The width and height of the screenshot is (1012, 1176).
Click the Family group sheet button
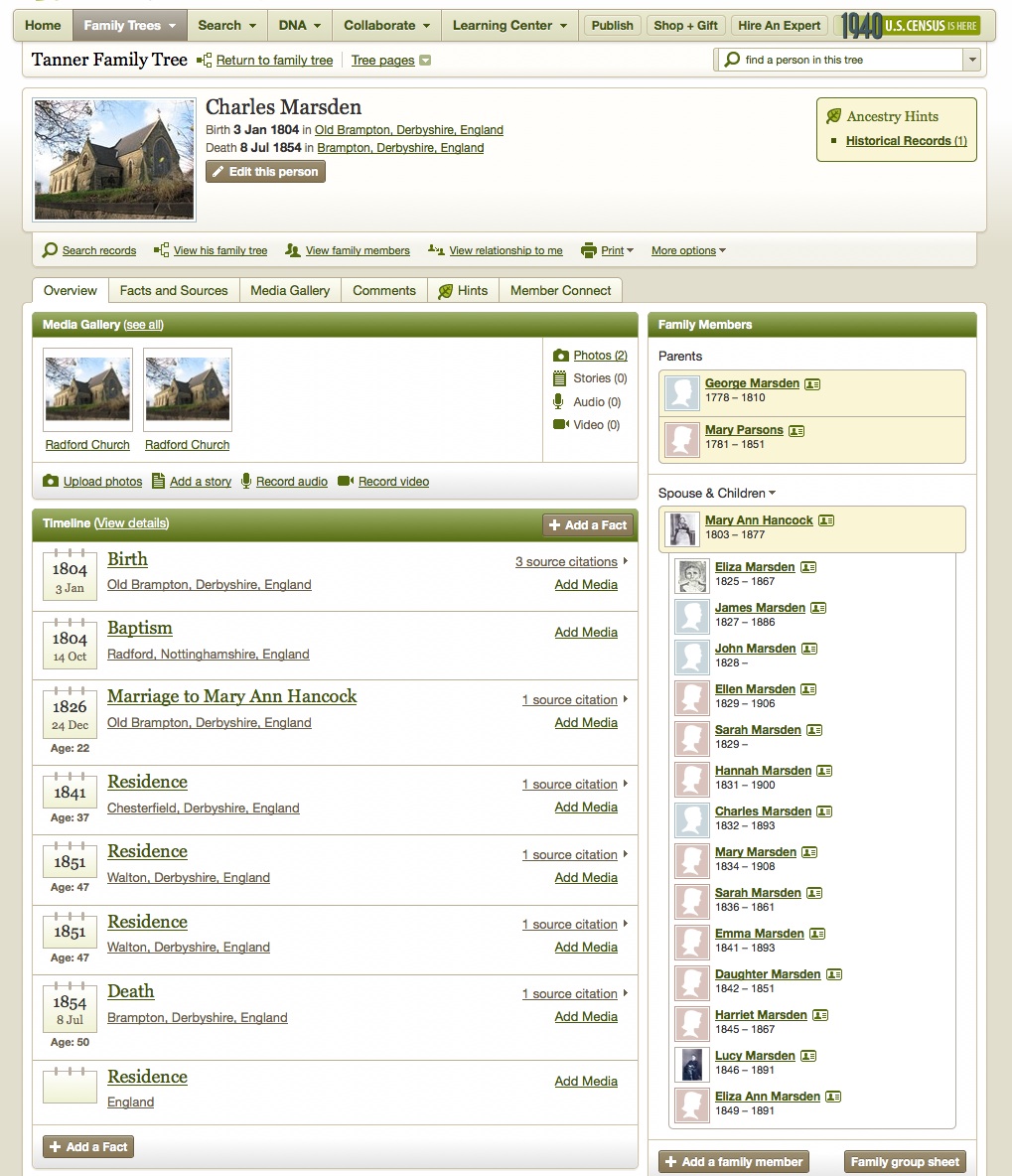904,1161
